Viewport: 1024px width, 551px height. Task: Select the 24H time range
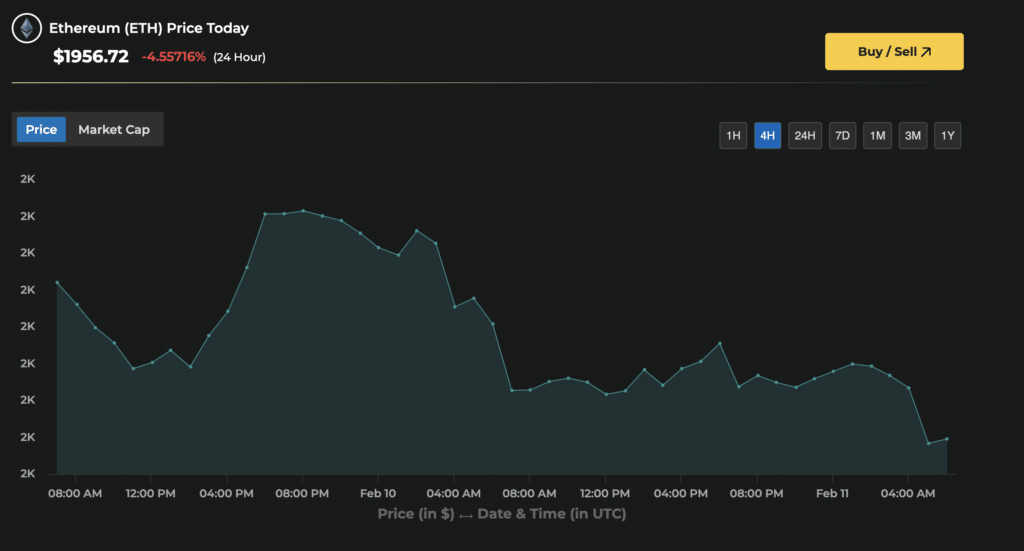coord(805,136)
